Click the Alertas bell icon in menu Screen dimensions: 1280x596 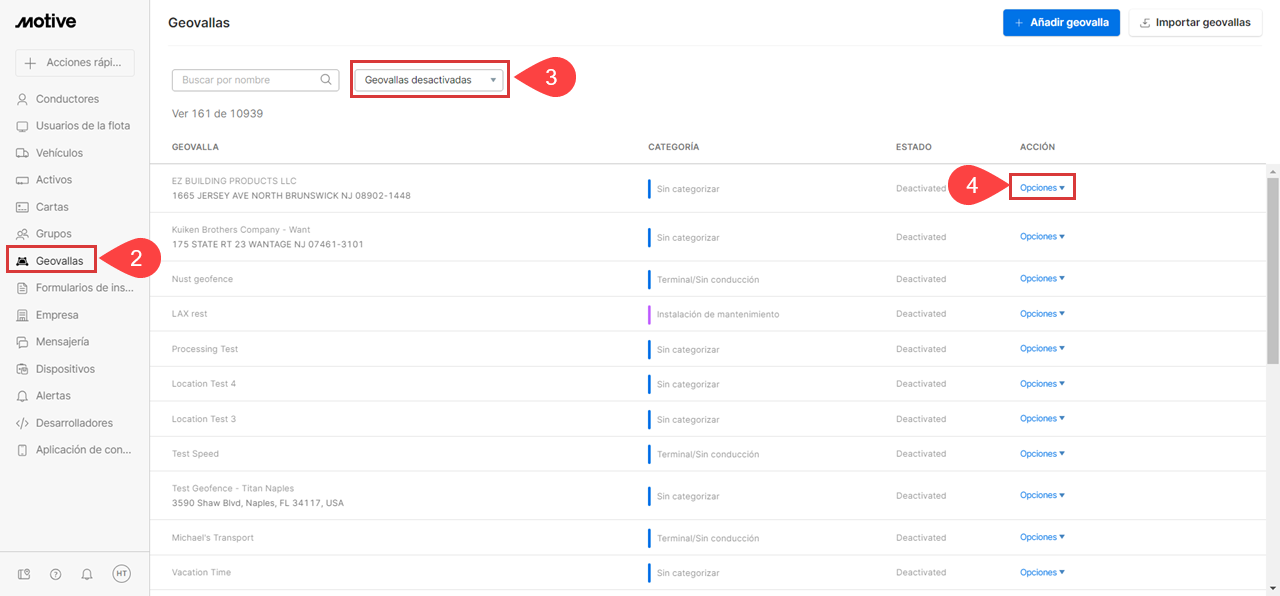tap(22, 396)
